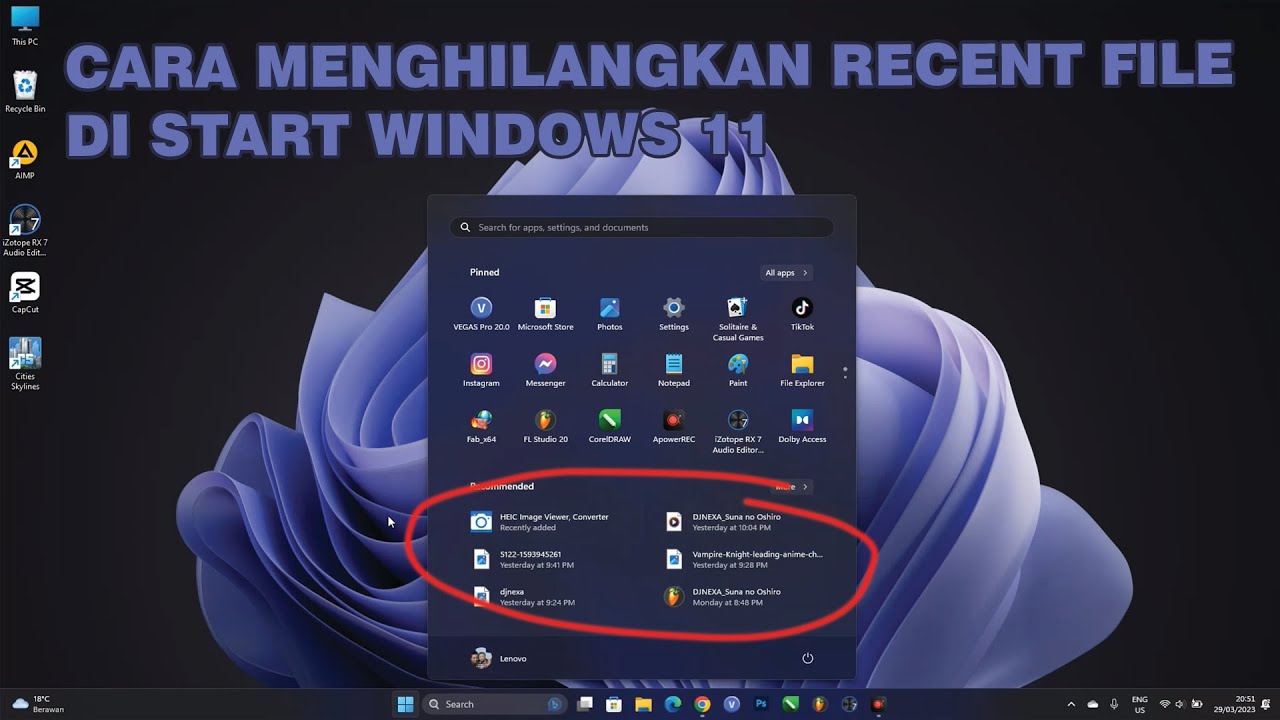Launch FL Studio 20 from Start menu
Image resolution: width=1280 pixels, height=720 pixels.
545,426
